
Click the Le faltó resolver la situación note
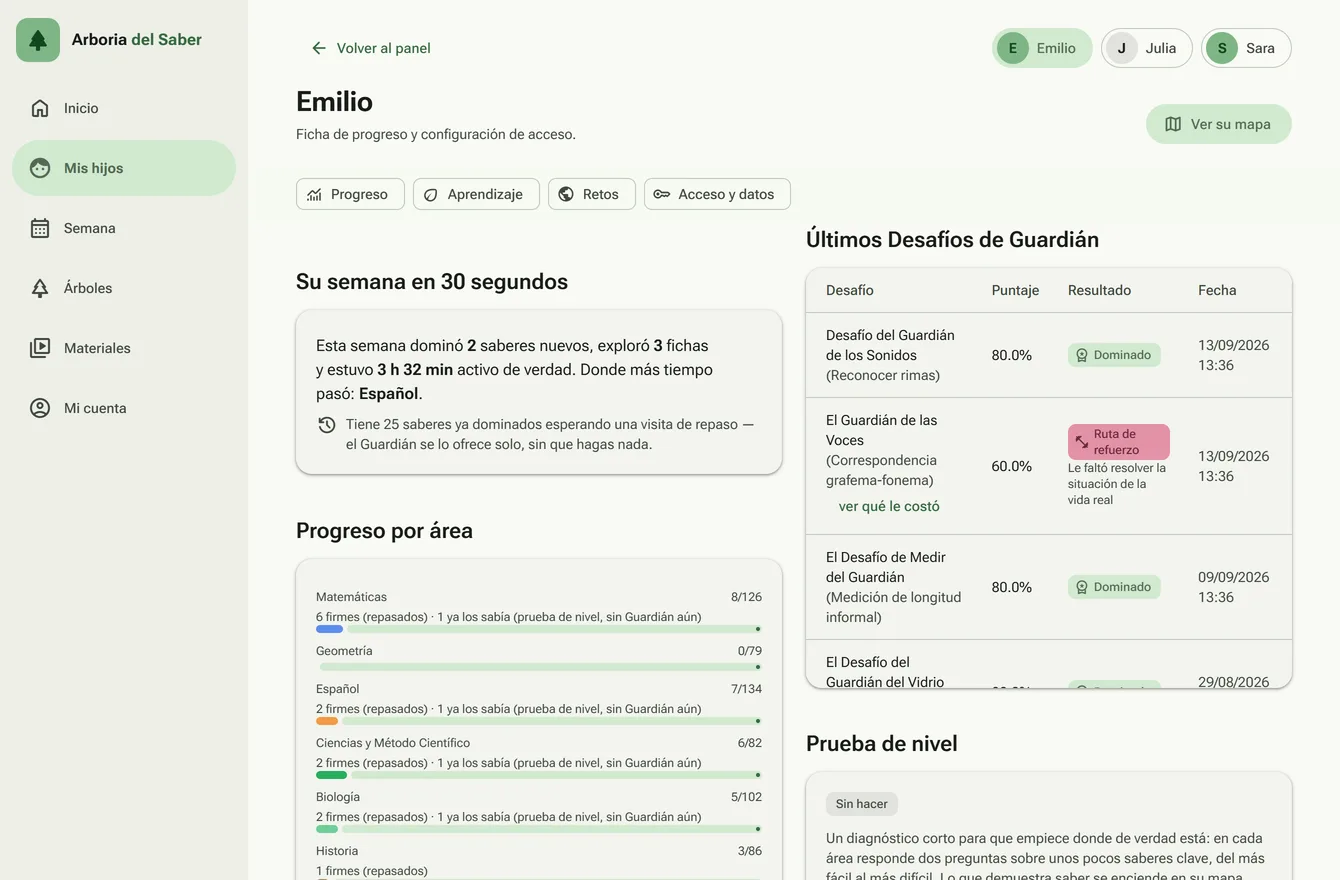coord(1117,484)
